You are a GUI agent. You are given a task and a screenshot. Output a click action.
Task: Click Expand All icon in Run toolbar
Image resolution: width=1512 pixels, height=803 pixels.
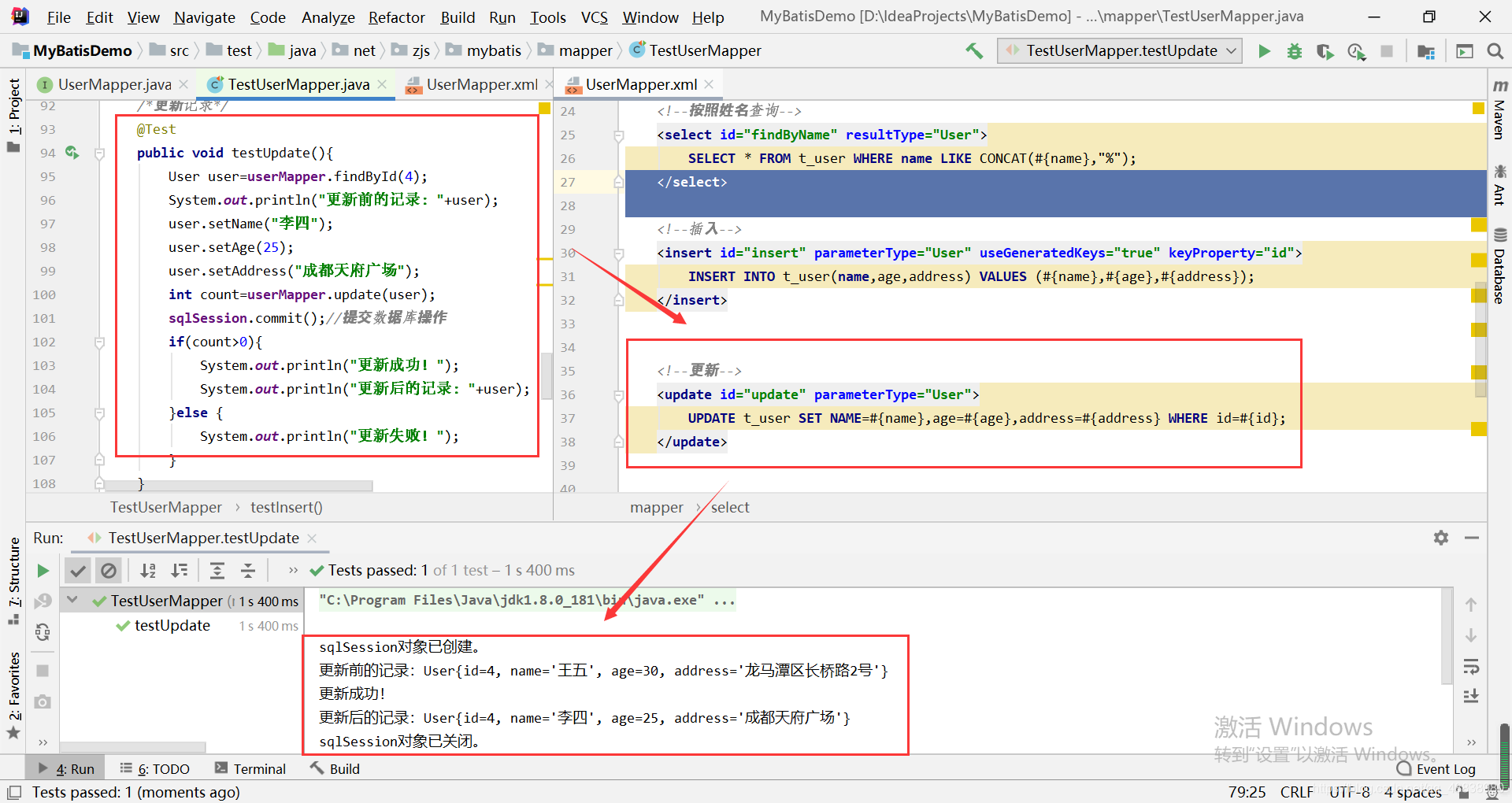(x=217, y=571)
